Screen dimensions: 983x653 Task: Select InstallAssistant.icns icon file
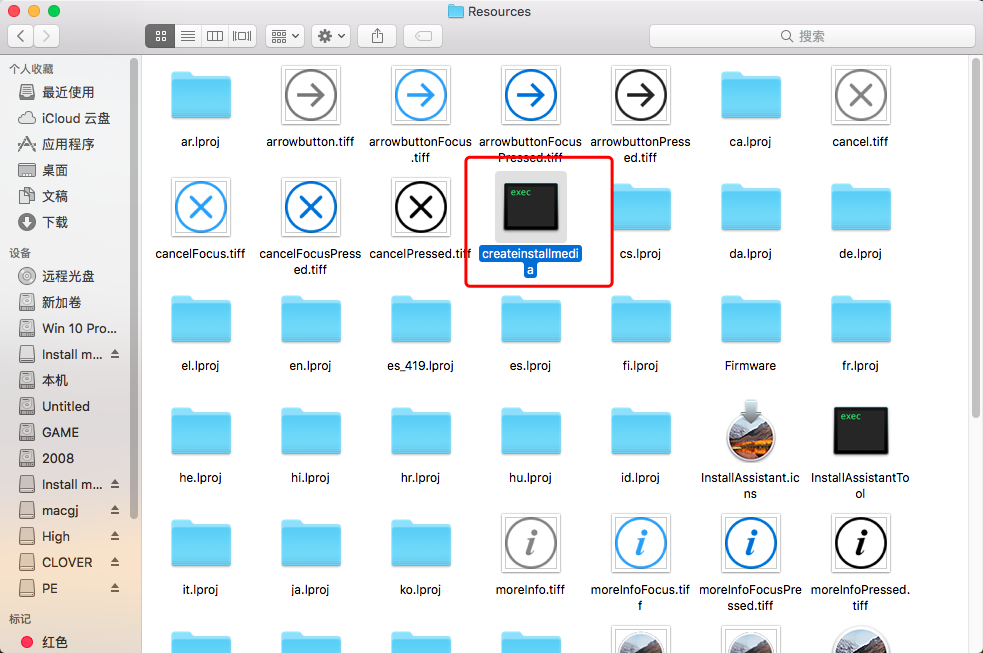pyautogui.click(x=750, y=431)
